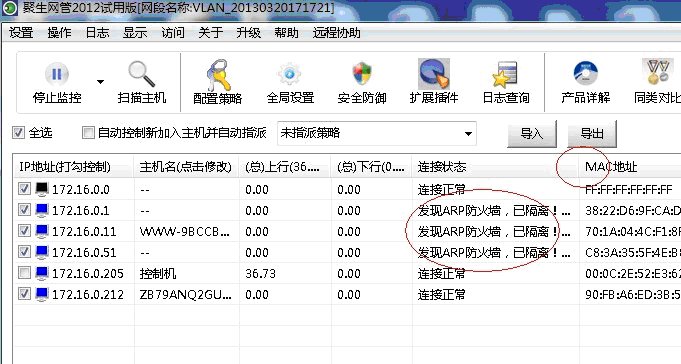681x364 pixels.
Task: Expand the arrow beside 停止监控
Action: (x=100, y=82)
